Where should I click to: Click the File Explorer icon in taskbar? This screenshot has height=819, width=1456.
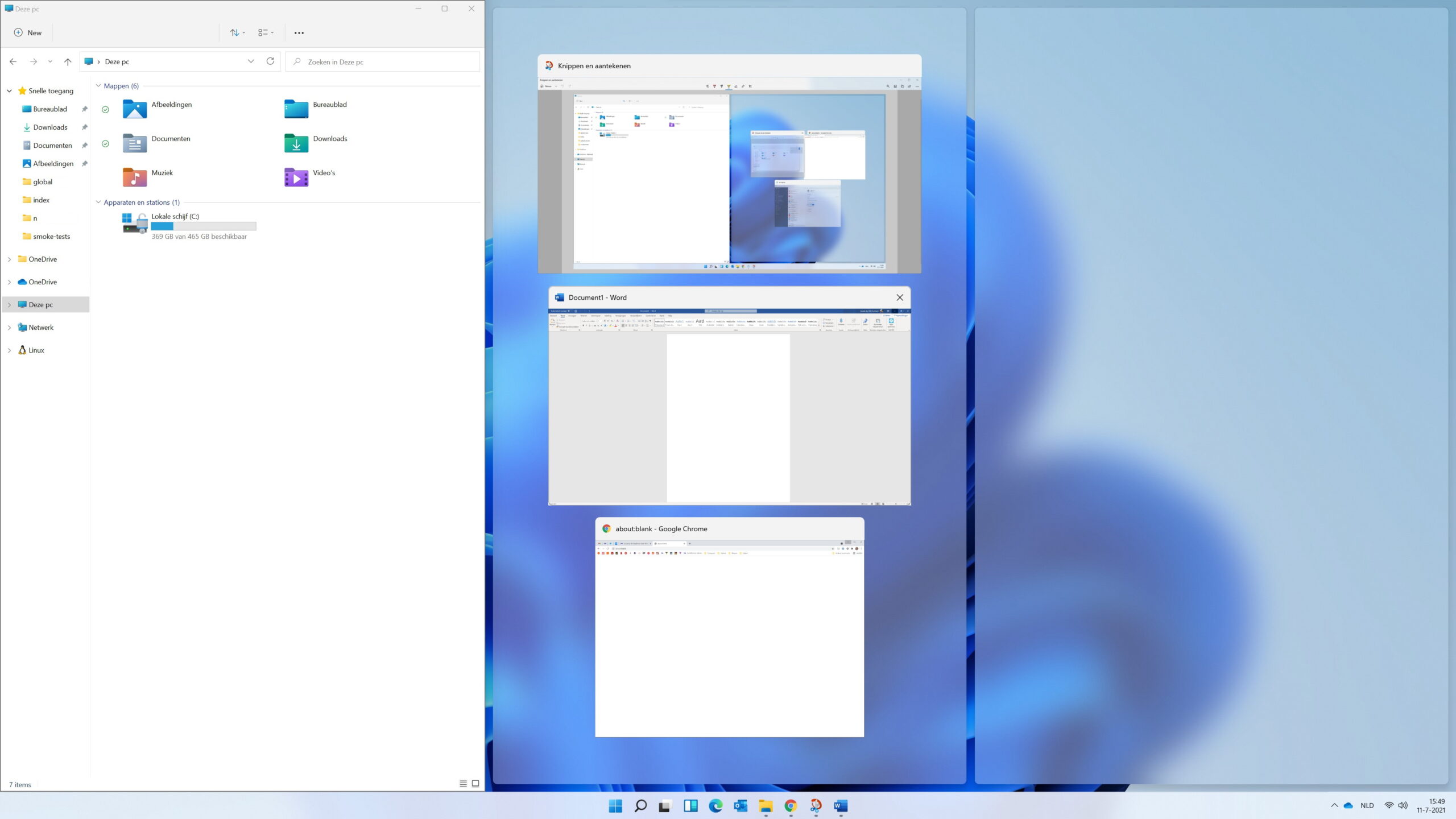click(765, 806)
